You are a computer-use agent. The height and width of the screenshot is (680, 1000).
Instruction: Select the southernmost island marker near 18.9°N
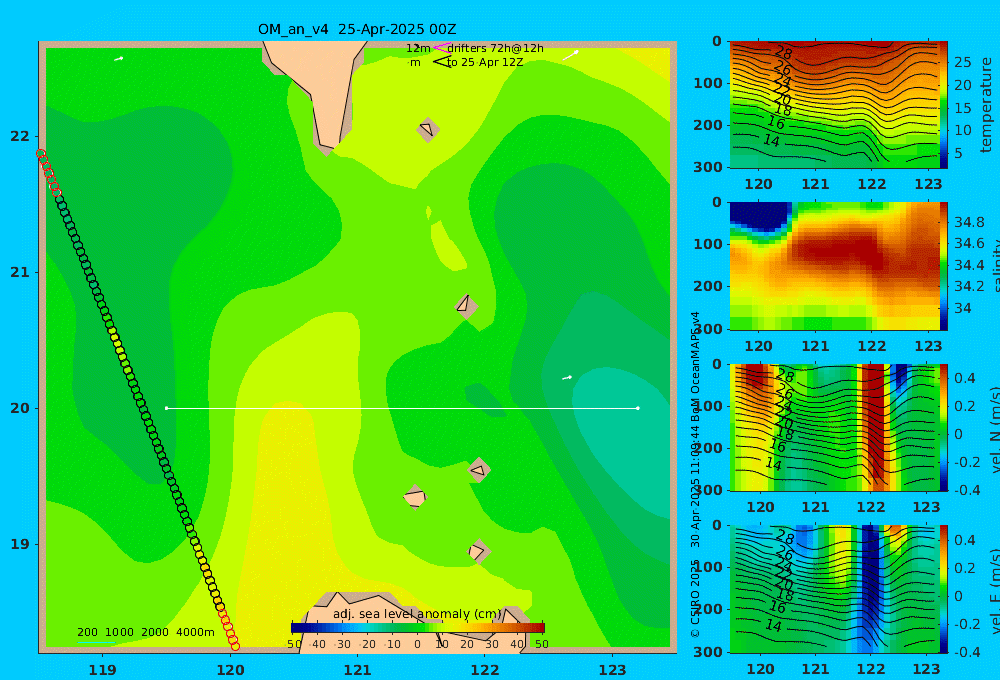pyautogui.click(x=478, y=551)
